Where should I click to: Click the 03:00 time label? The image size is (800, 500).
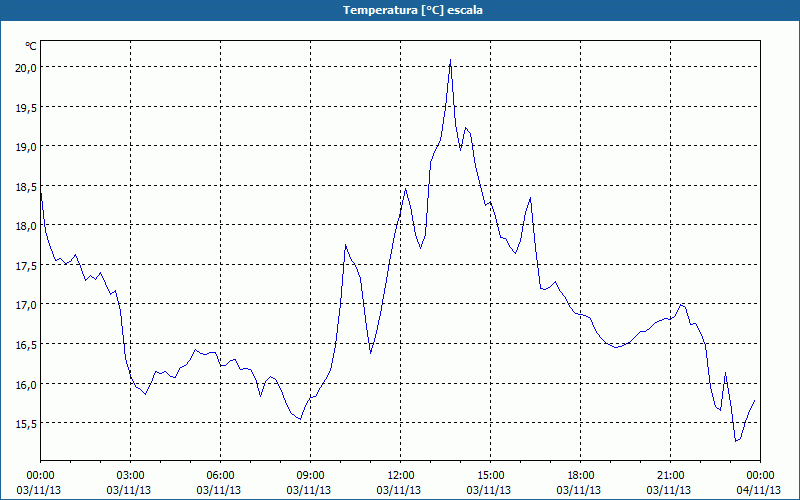coord(130,476)
